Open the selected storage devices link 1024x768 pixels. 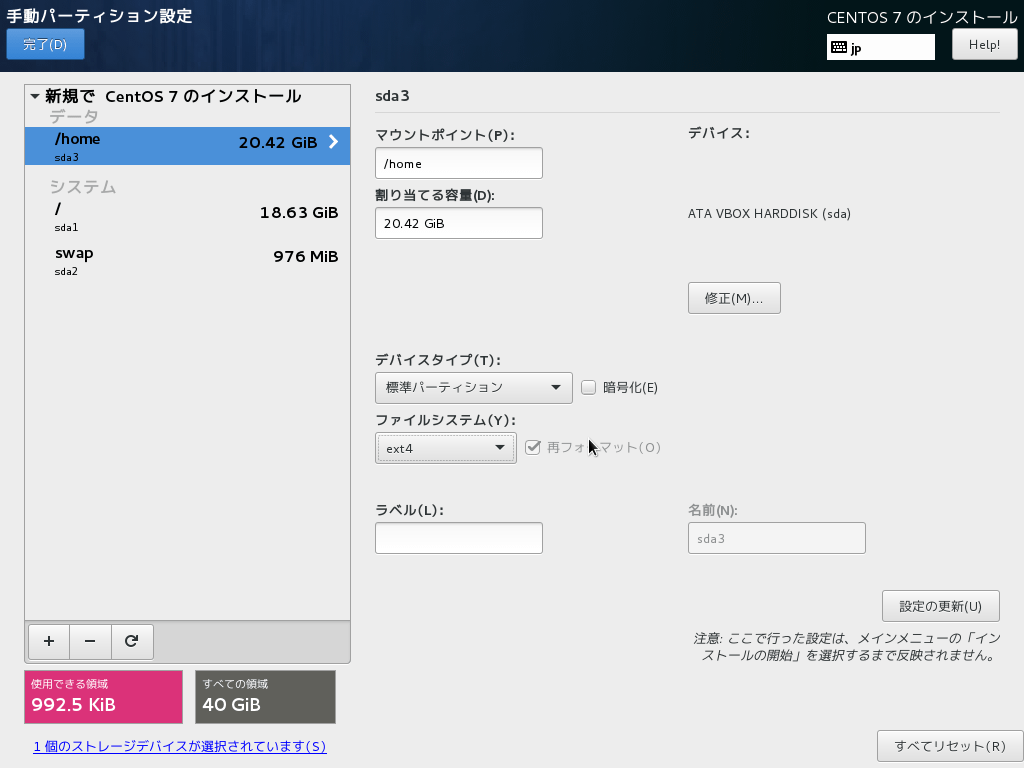180,746
